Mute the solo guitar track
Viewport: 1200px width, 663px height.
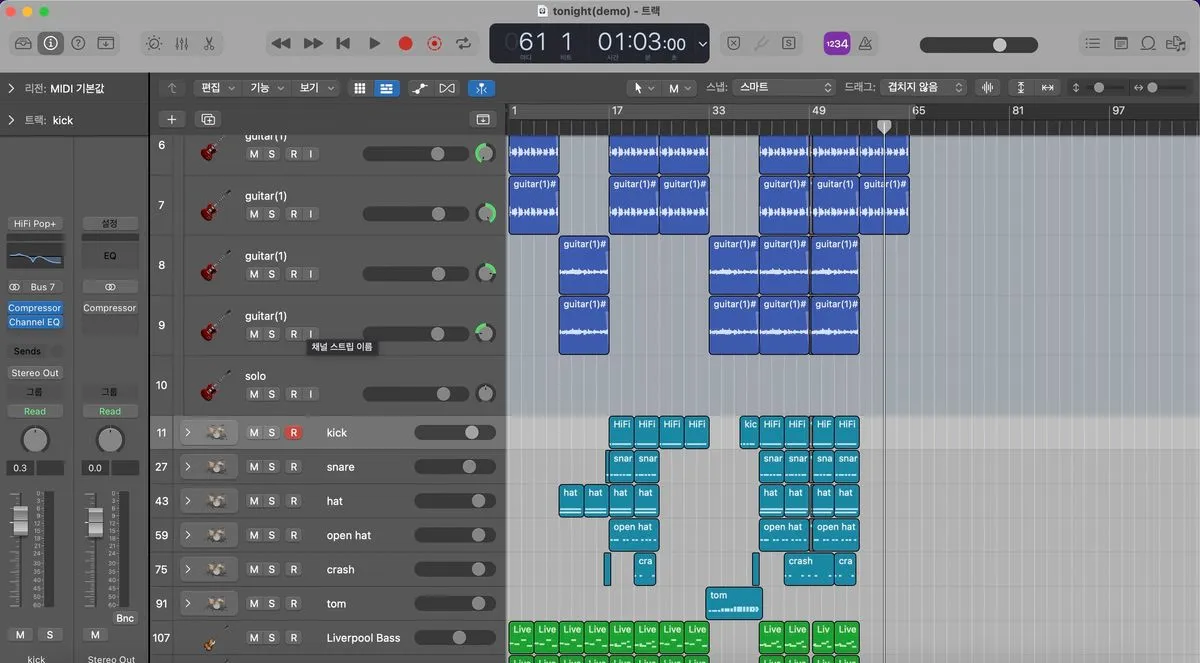pyautogui.click(x=254, y=394)
